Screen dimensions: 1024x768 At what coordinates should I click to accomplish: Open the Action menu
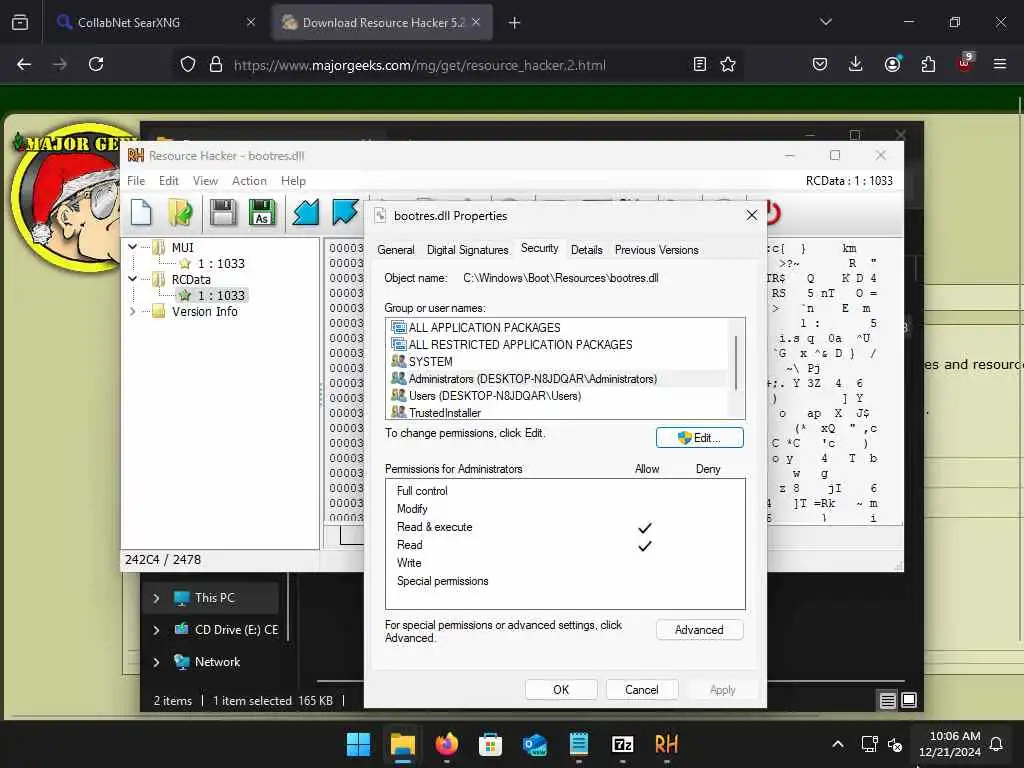click(249, 181)
